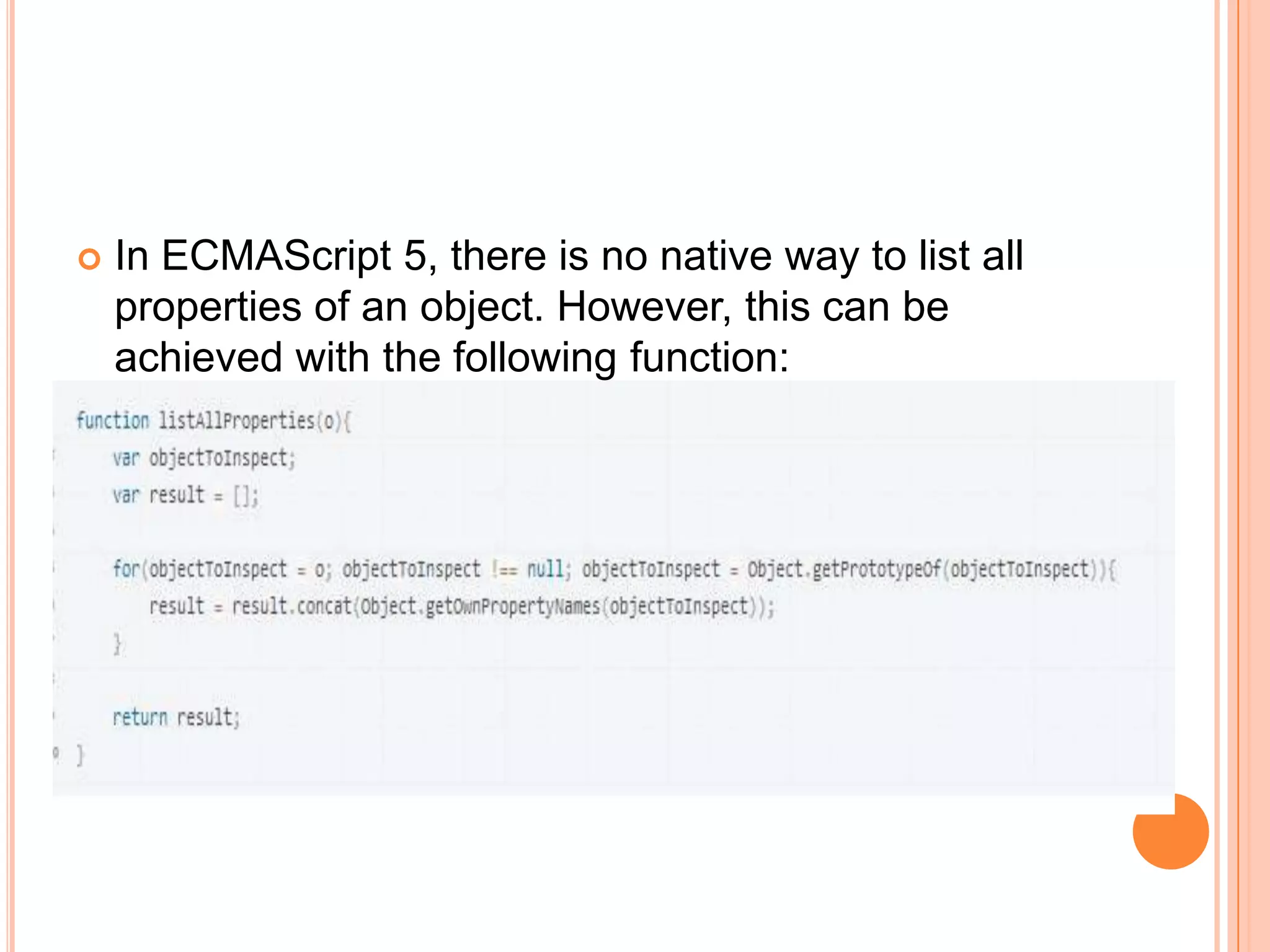Image resolution: width=1270 pixels, height=952 pixels.
Task: Click Object.getOwnPropertyNames in the code
Action: tap(481, 606)
